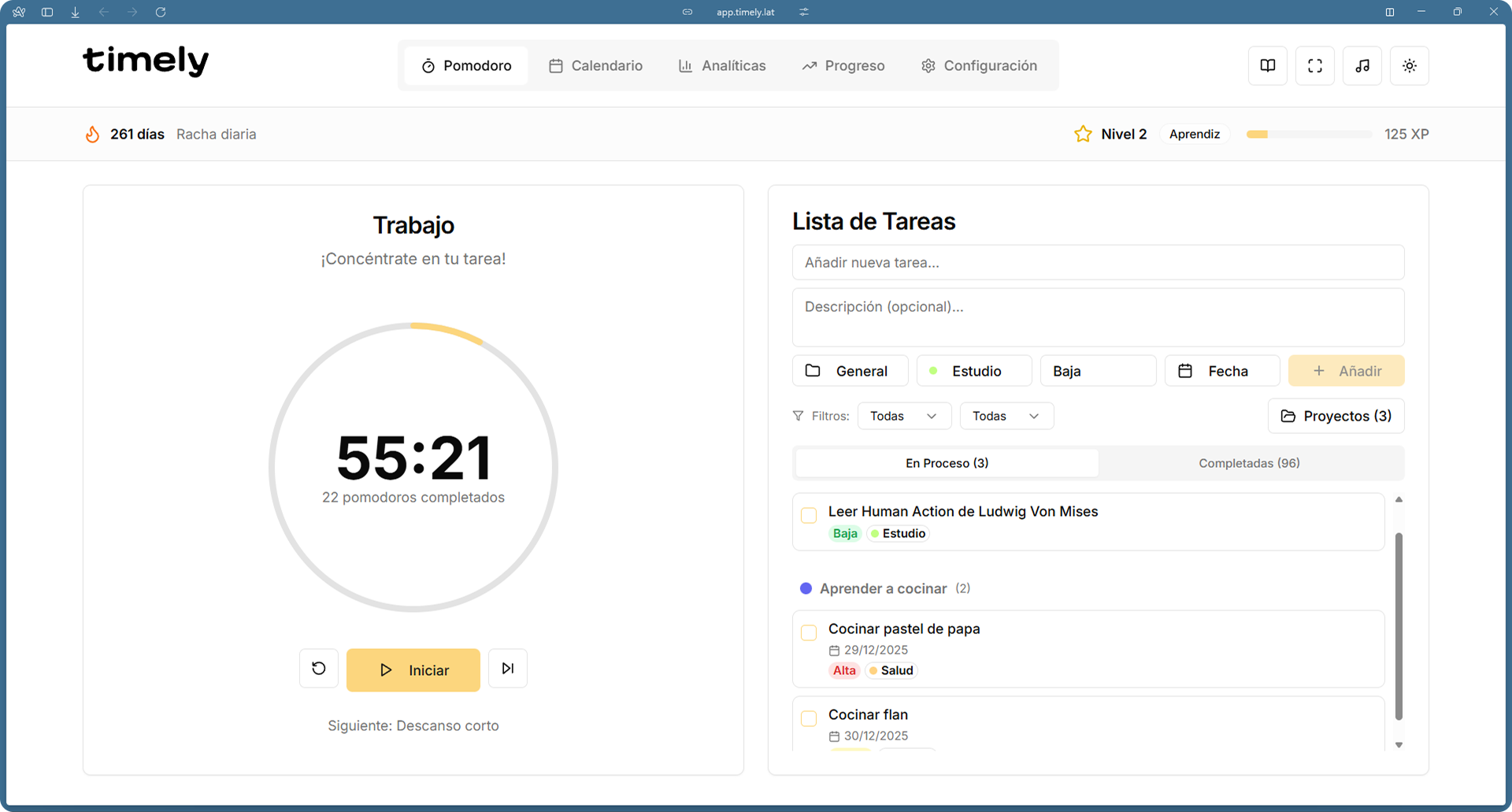Click the browser reload icon
Screen dimensions: 1512x812
coord(161,12)
